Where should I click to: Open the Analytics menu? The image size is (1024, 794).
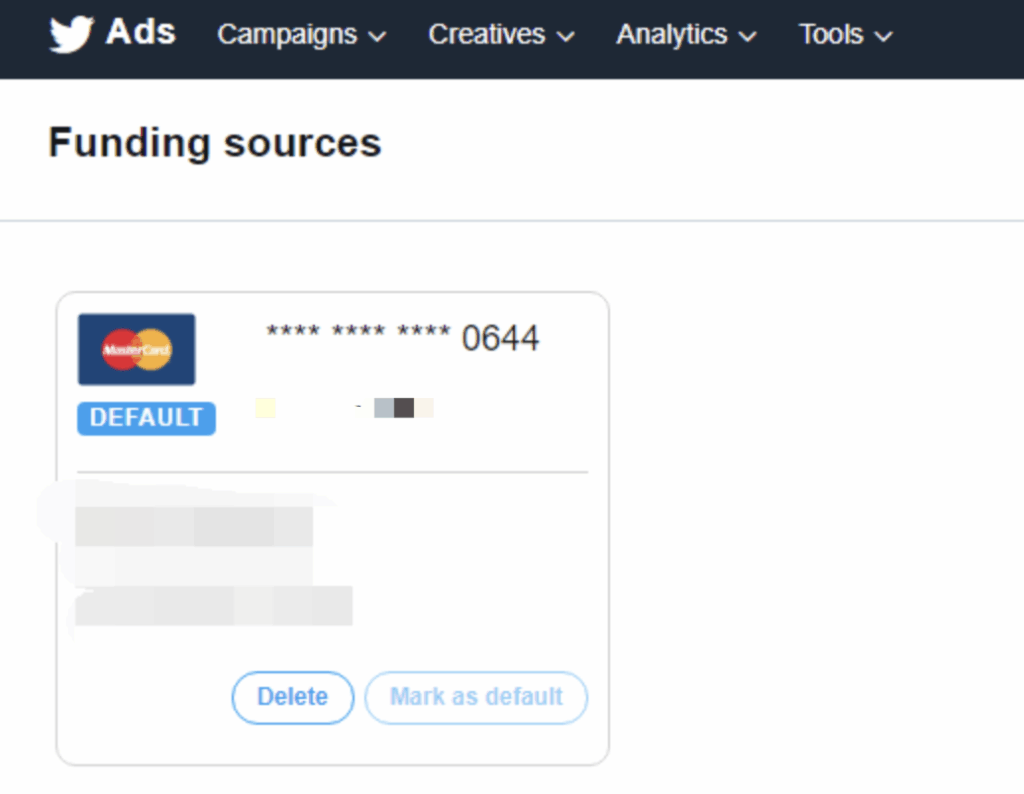click(x=672, y=35)
